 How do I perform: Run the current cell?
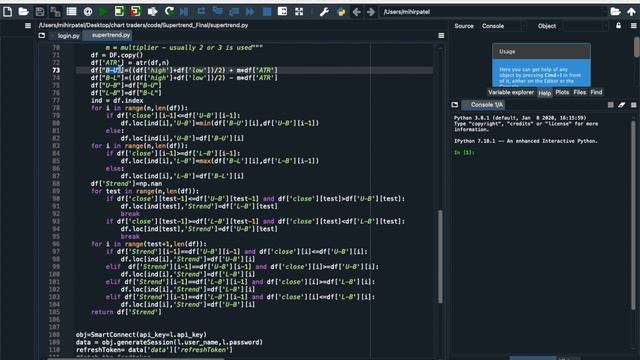click(x=119, y=12)
